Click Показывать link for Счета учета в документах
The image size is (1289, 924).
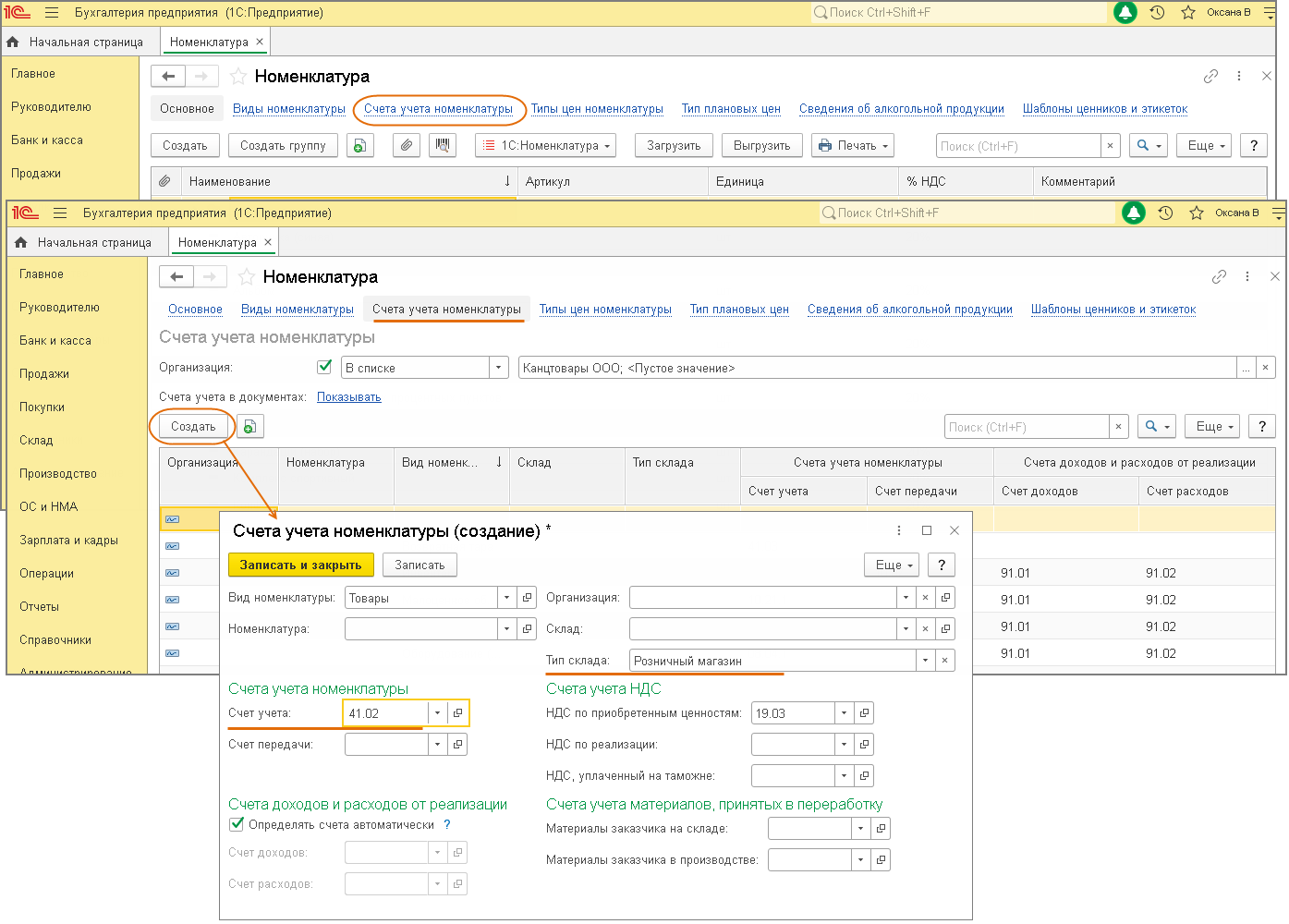click(349, 397)
